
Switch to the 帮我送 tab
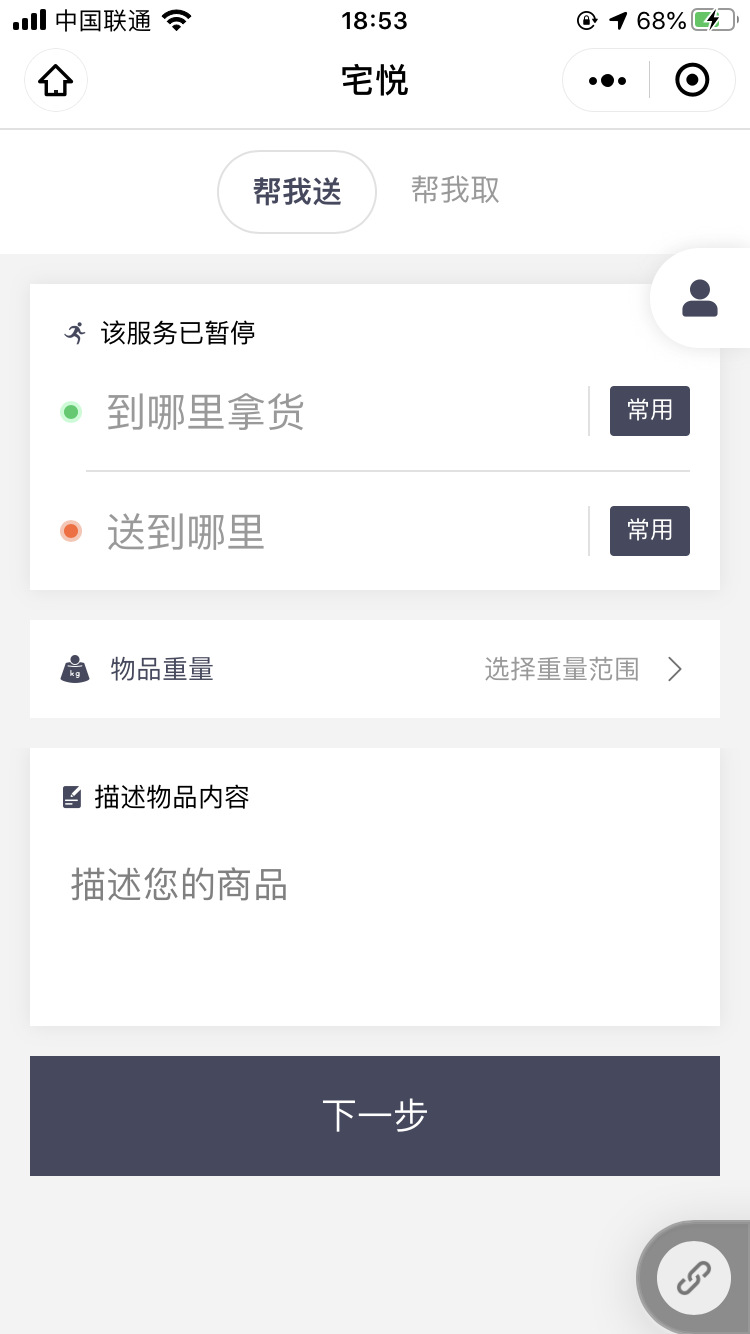tap(297, 191)
